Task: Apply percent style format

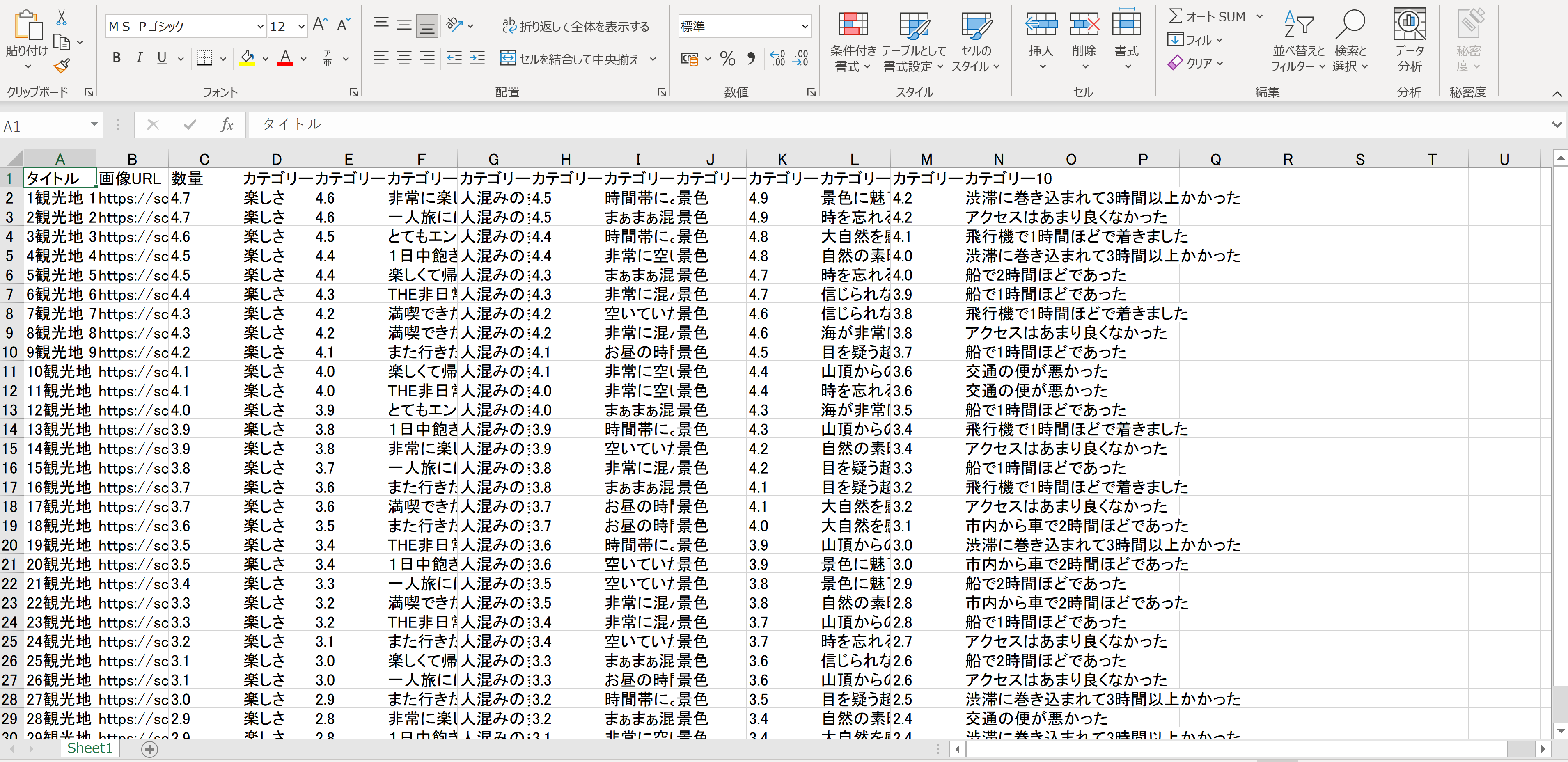Action: point(727,59)
